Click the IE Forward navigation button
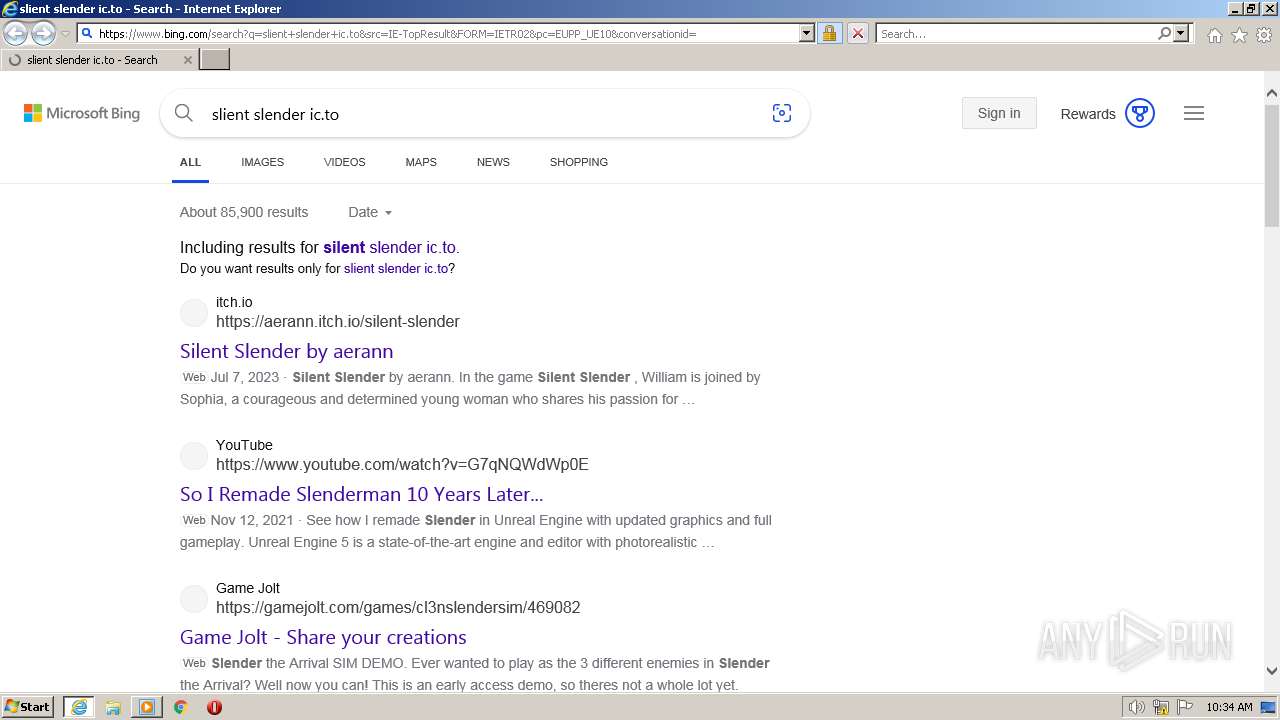 [43, 33]
